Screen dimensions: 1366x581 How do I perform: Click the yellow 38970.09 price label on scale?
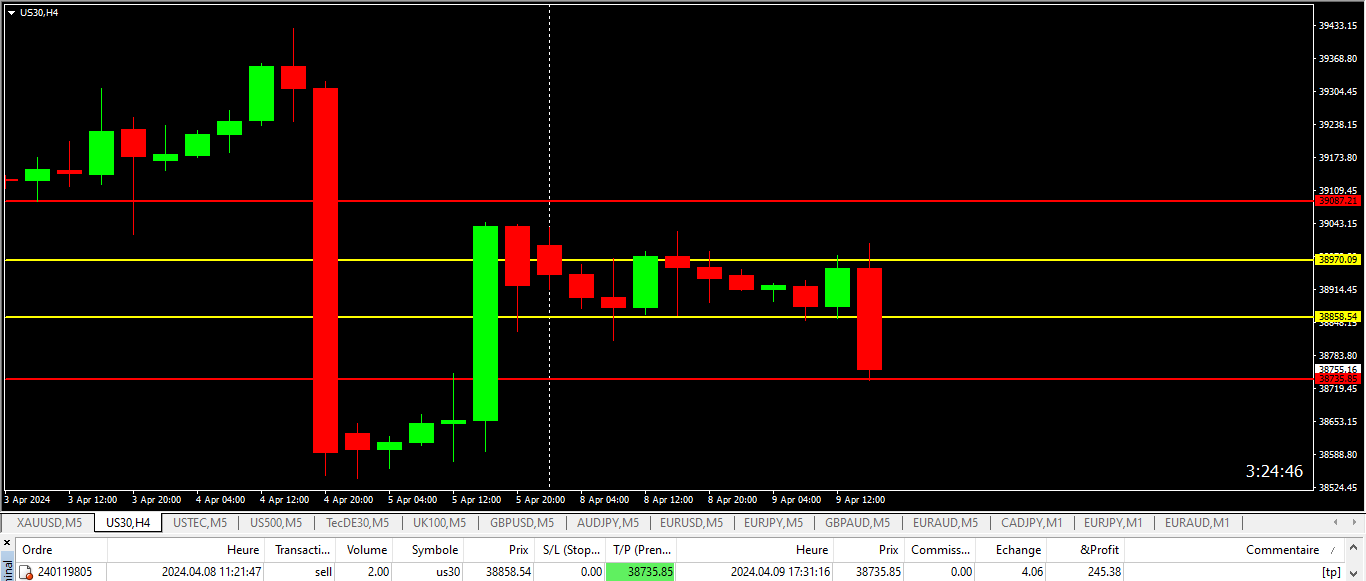[1338, 260]
